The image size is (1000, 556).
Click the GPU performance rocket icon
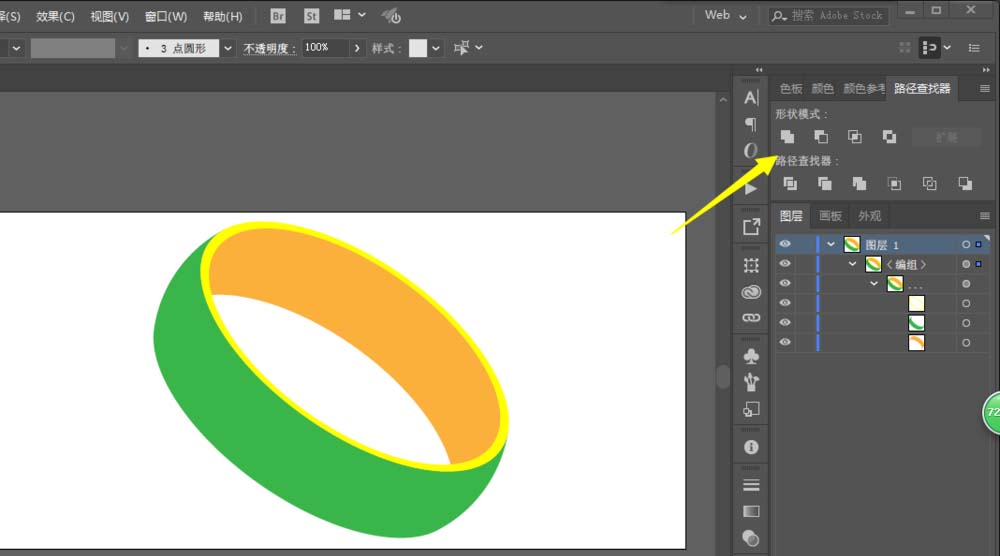tap(391, 16)
